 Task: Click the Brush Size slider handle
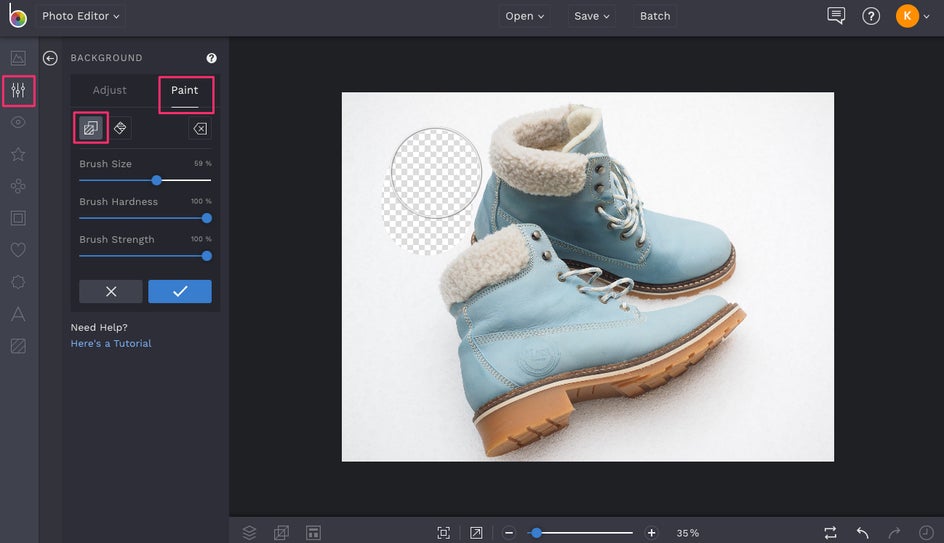(157, 180)
